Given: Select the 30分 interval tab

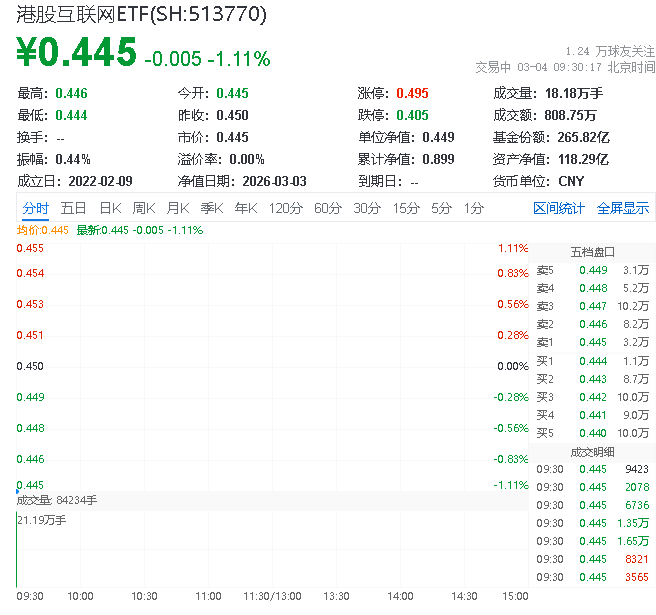Looking at the screenshot, I should click(x=367, y=208).
